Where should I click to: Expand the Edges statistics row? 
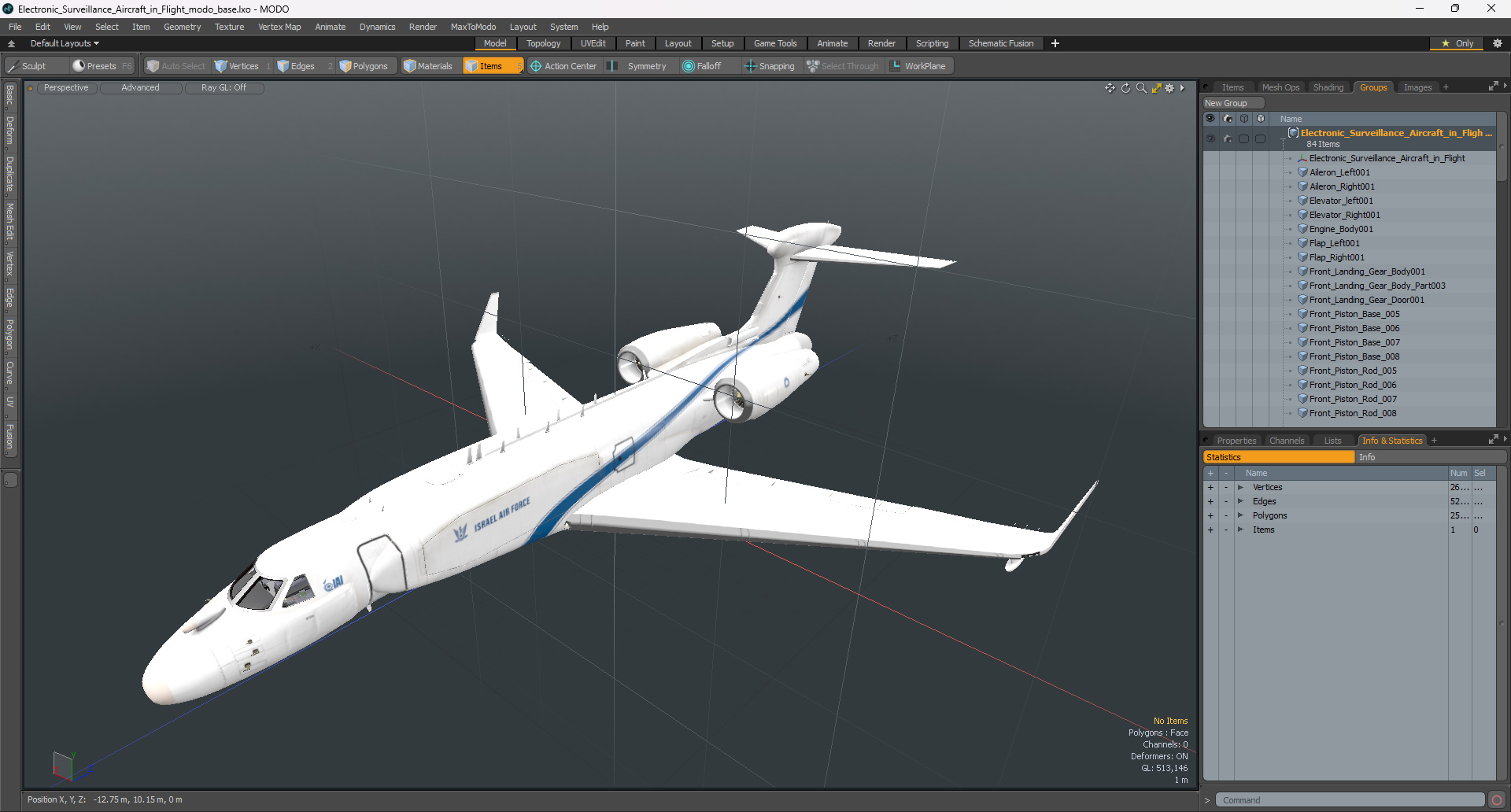pyautogui.click(x=1241, y=502)
